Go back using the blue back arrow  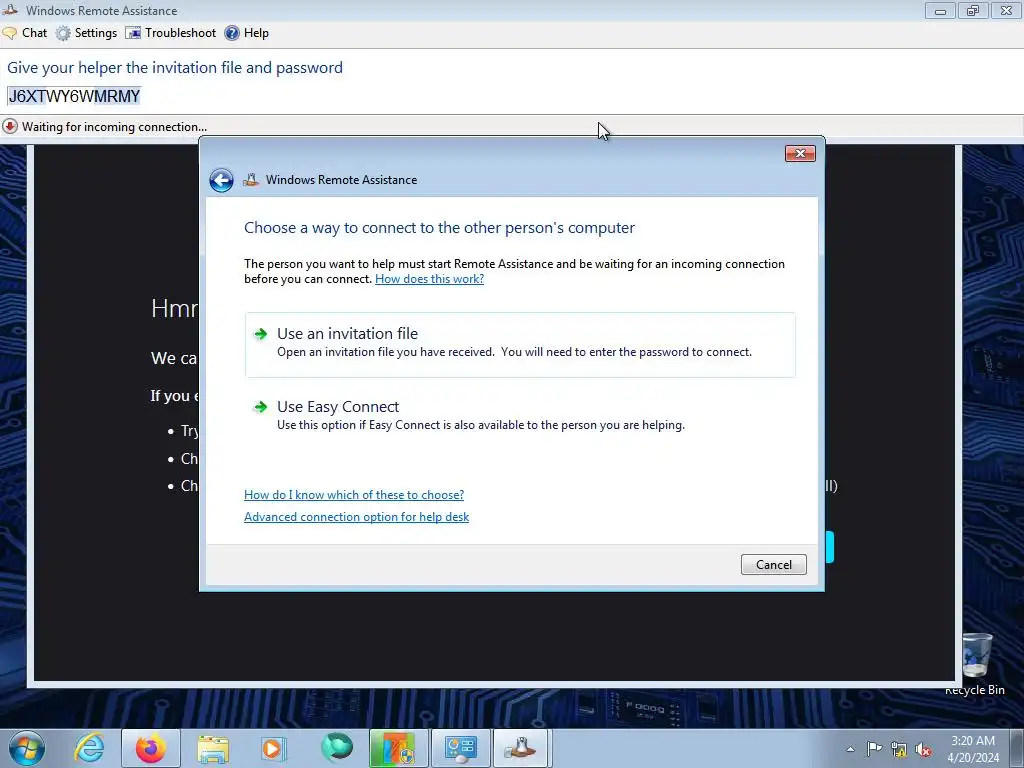[221, 180]
